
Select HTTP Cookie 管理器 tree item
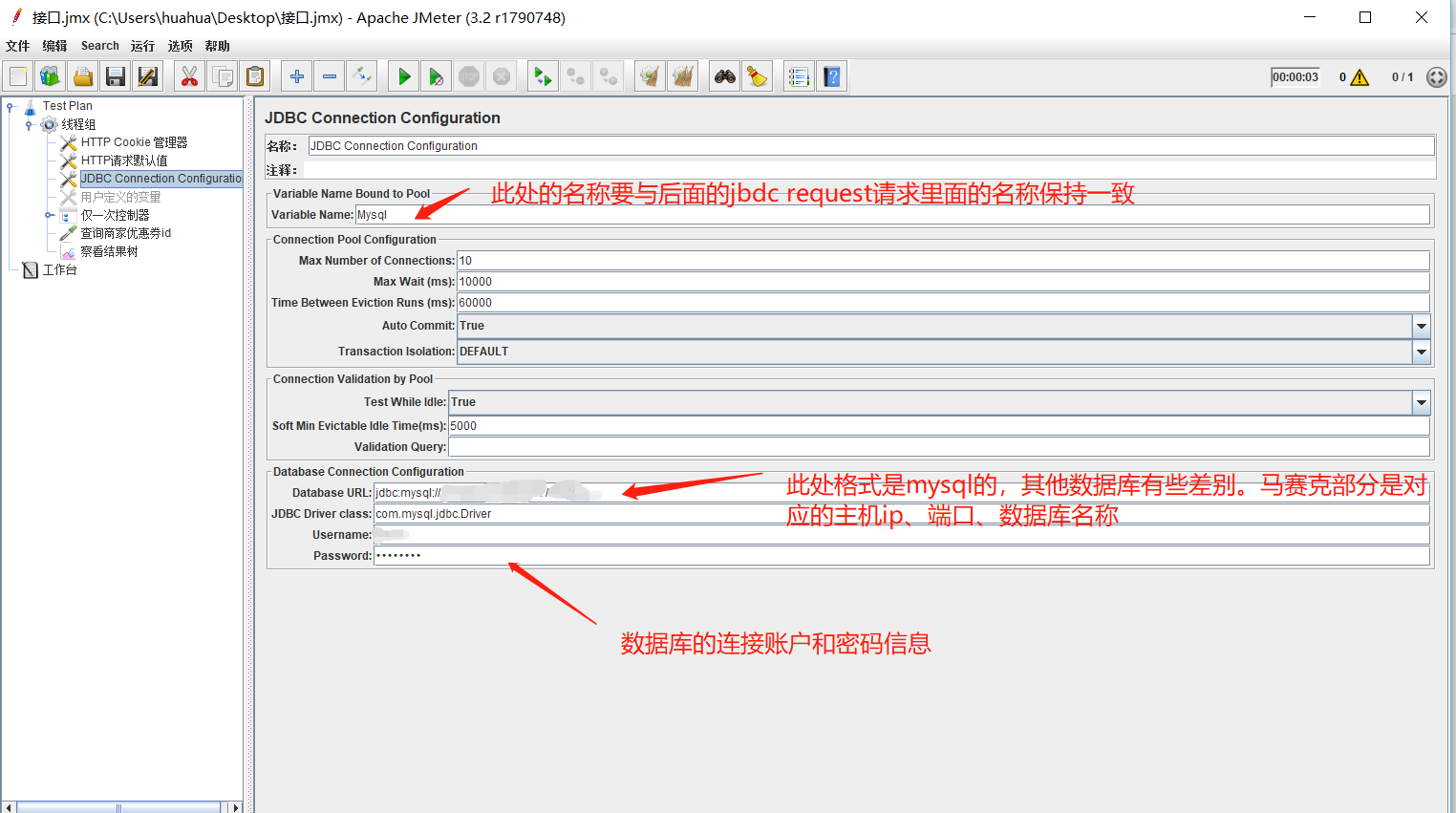[134, 142]
